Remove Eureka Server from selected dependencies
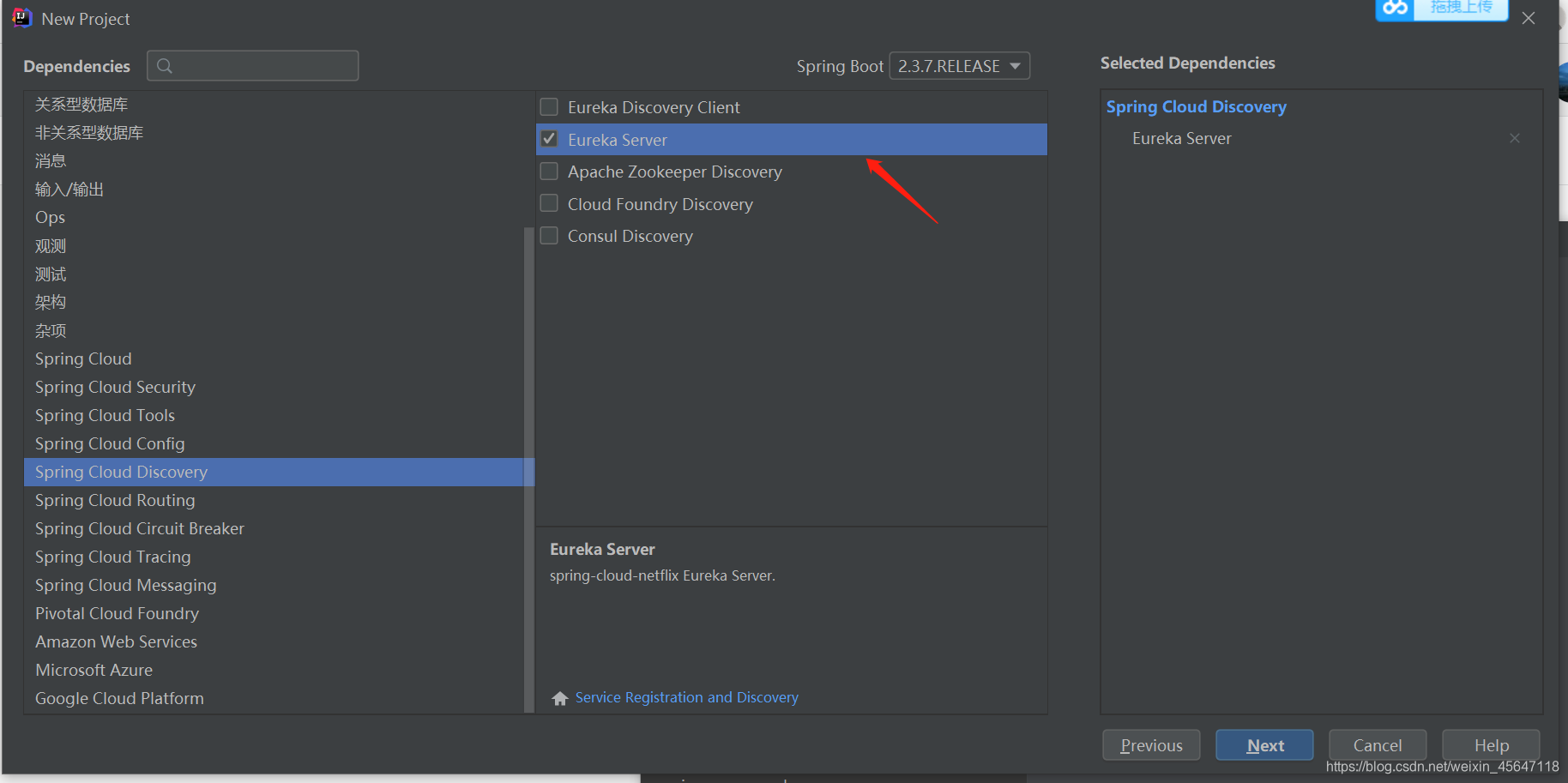1568x783 pixels. point(1515,138)
